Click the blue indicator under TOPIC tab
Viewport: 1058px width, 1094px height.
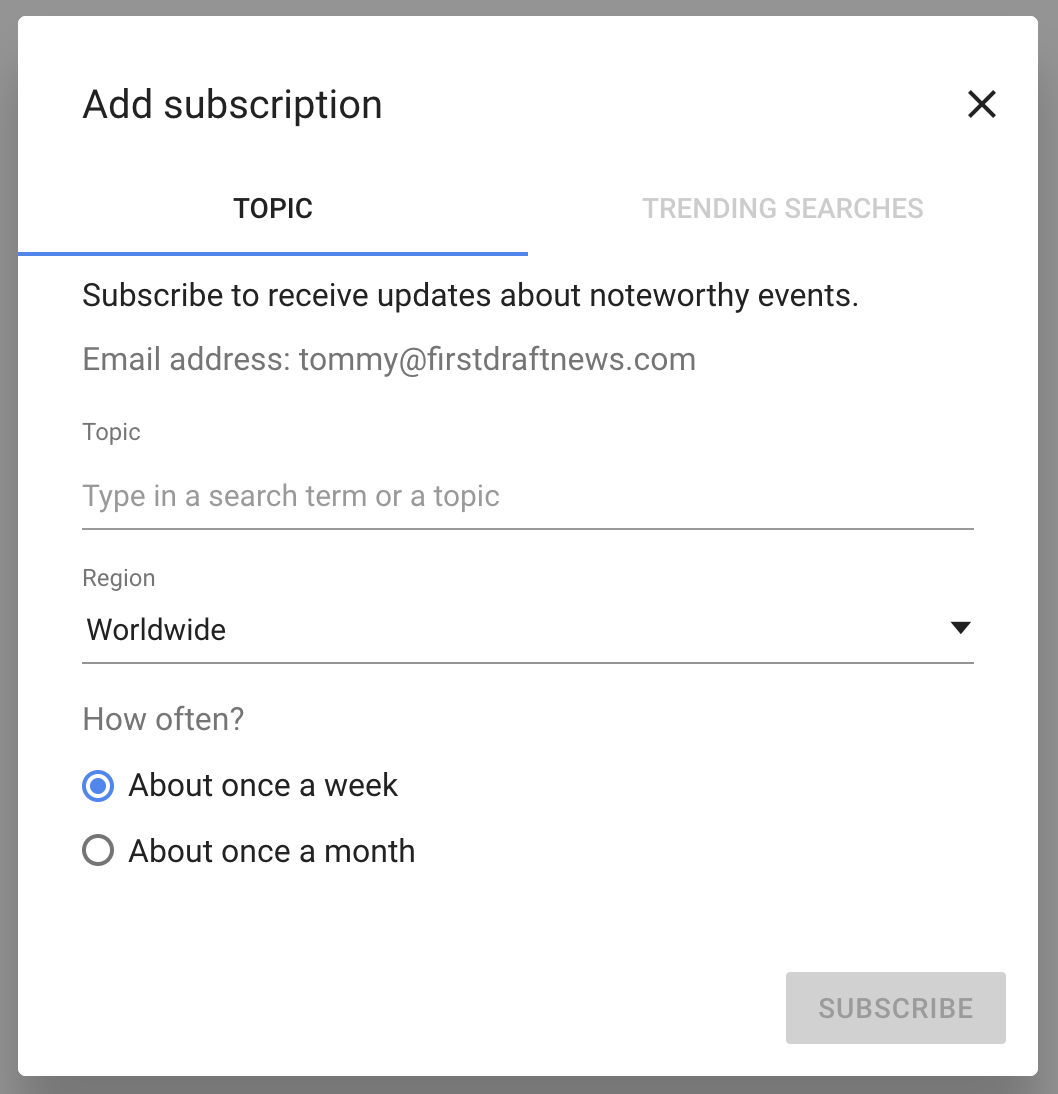(x=273, y=254)
